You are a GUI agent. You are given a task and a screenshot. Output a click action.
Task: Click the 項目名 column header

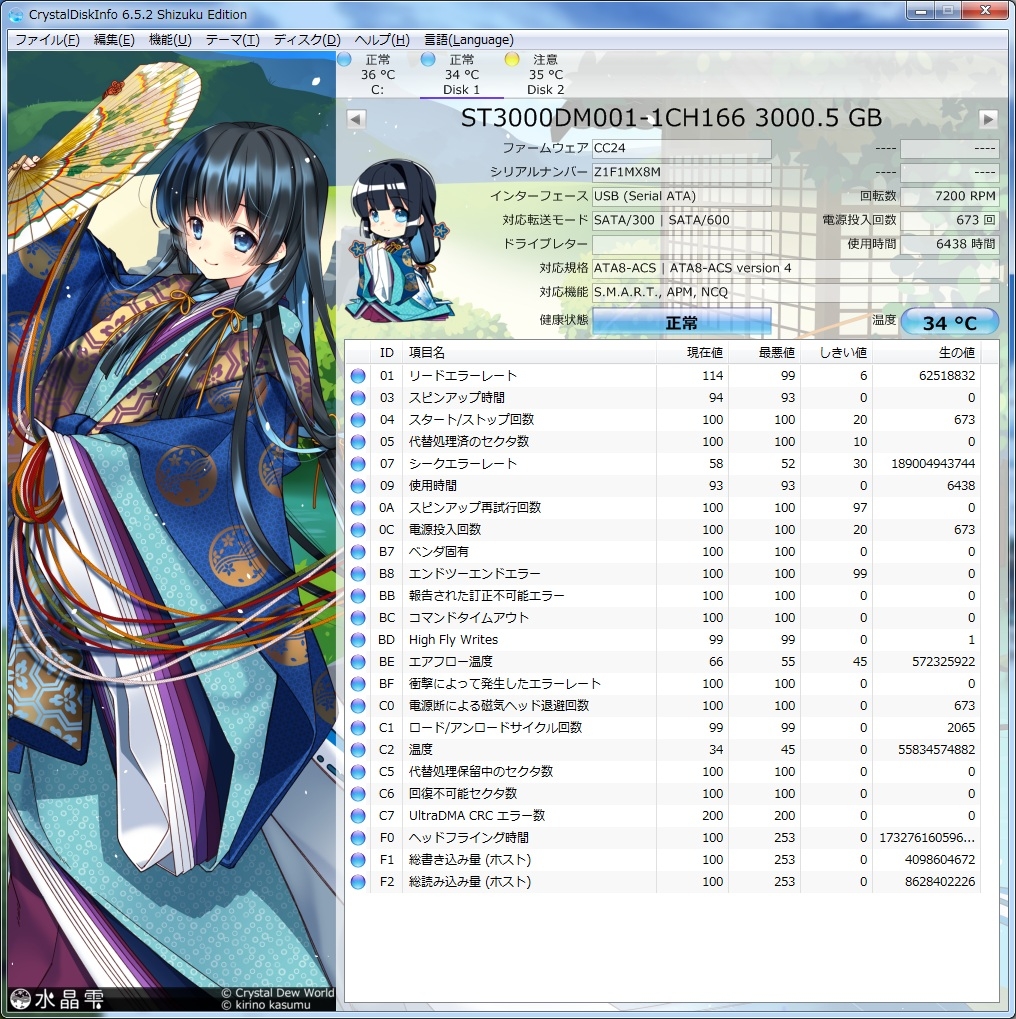pyautogui.click(x=529, y=352)
